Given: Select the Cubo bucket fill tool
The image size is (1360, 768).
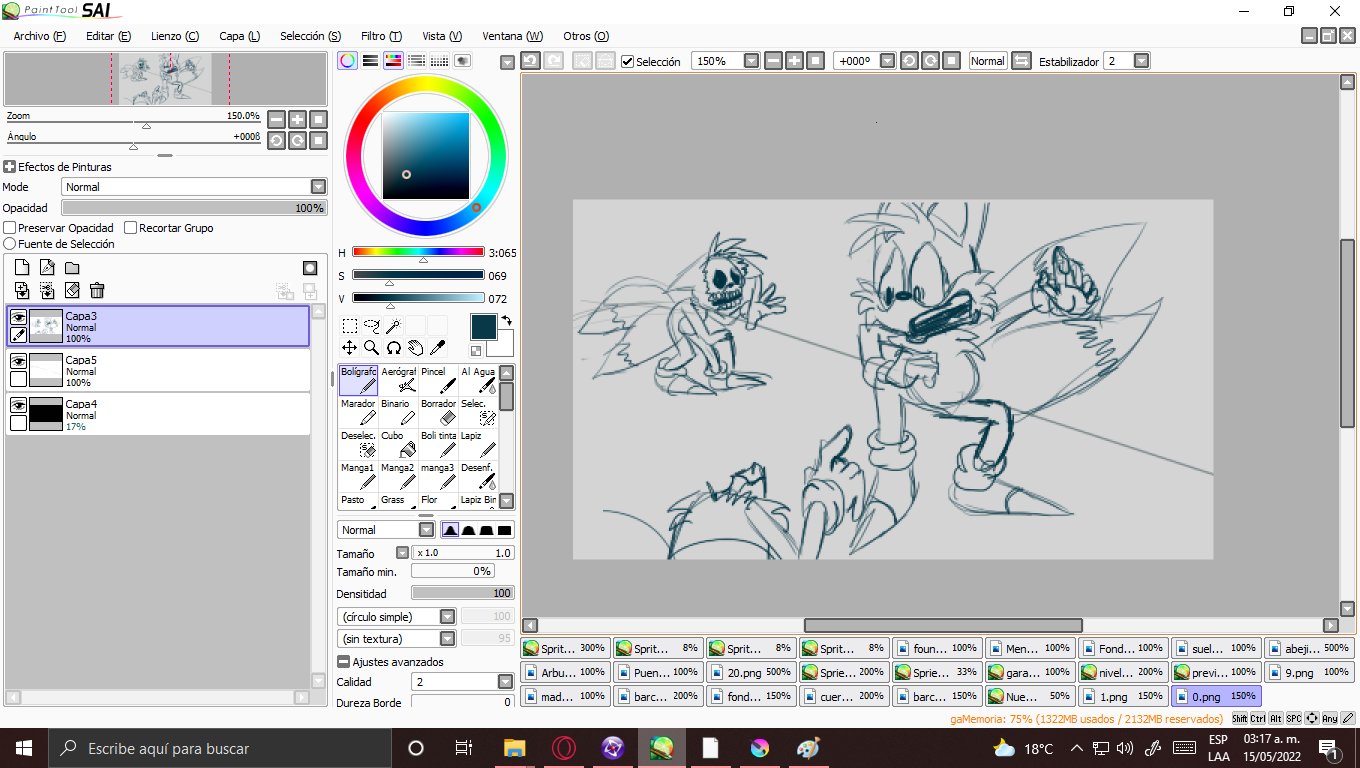Looking at the screenshot, I should (398, 444).
